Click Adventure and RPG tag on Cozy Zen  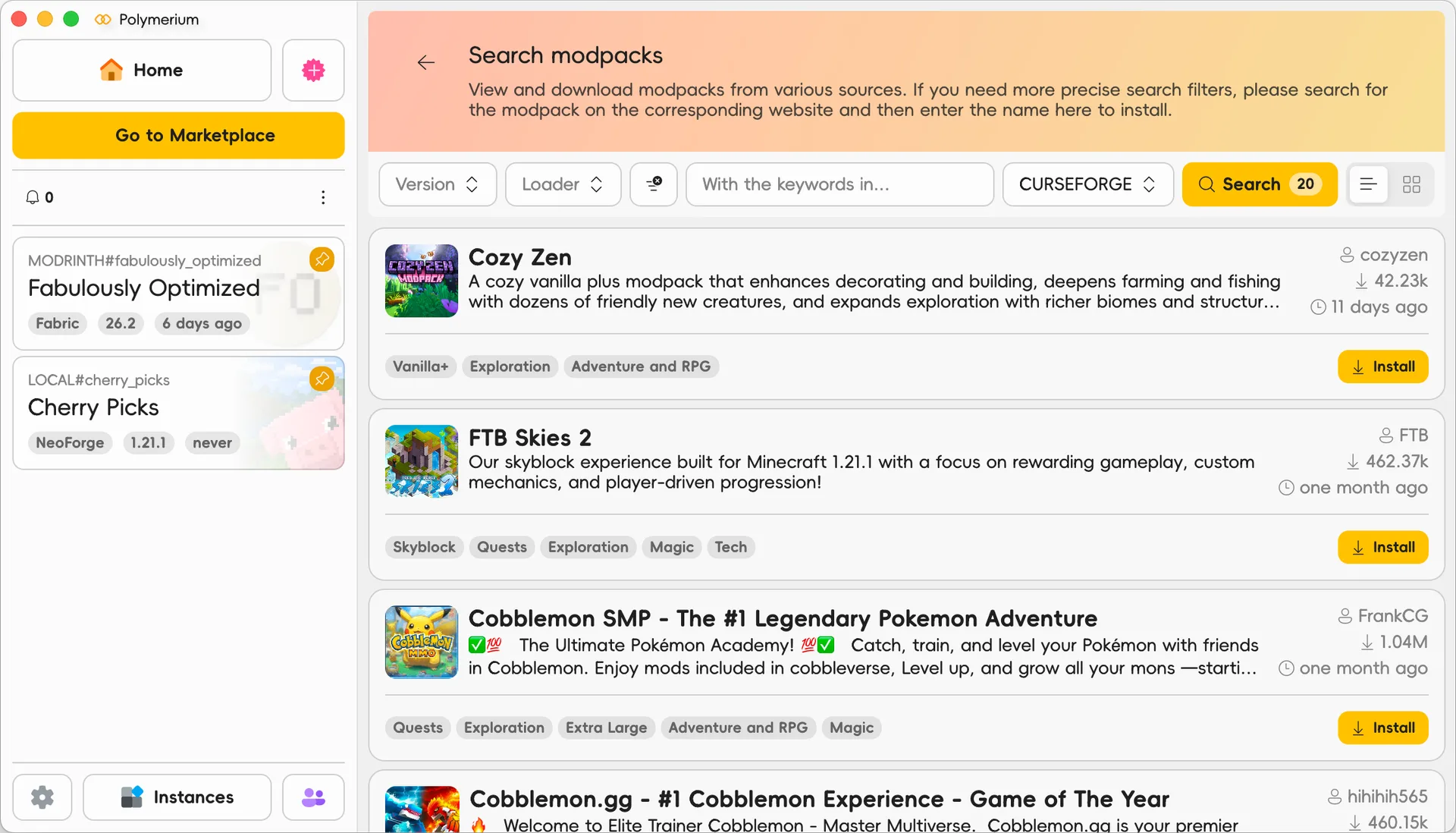[x=641, y=366]
